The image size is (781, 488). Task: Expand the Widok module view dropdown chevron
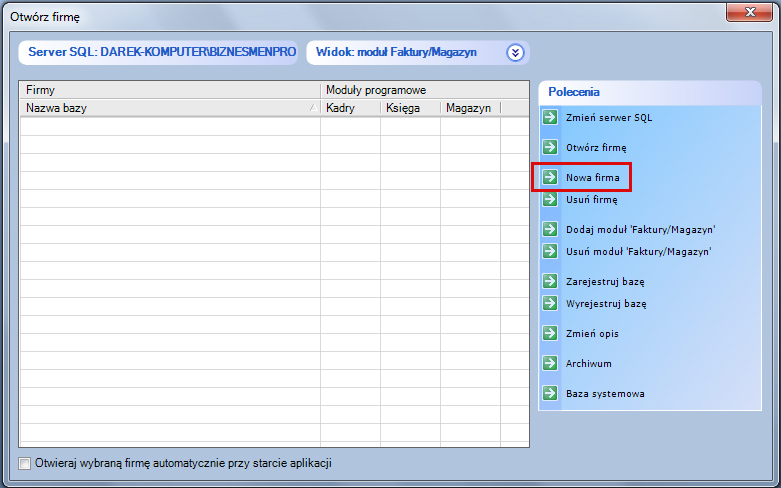pyautogui.click(x=515, y=52)
